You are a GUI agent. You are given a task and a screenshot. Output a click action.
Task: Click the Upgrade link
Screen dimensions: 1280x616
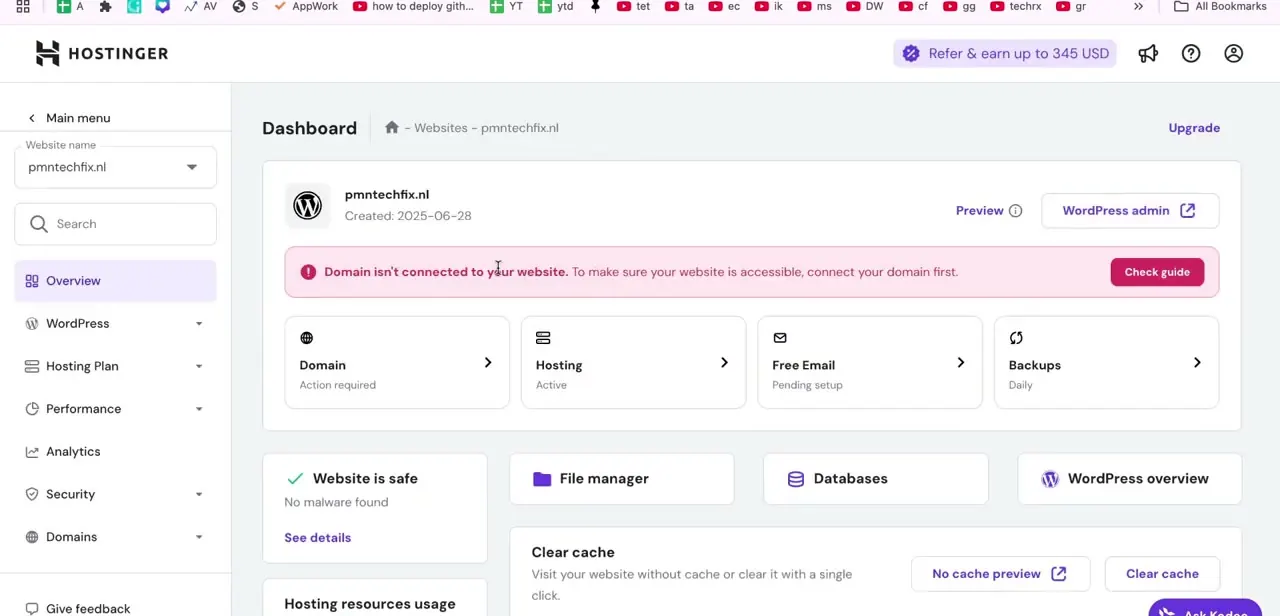coord(1194,128)
